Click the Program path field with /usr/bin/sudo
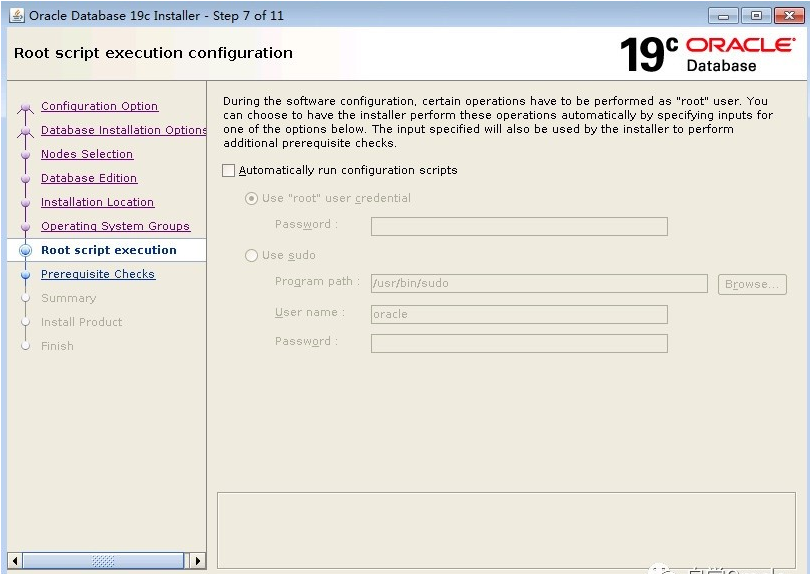 [x=539, y=283]
